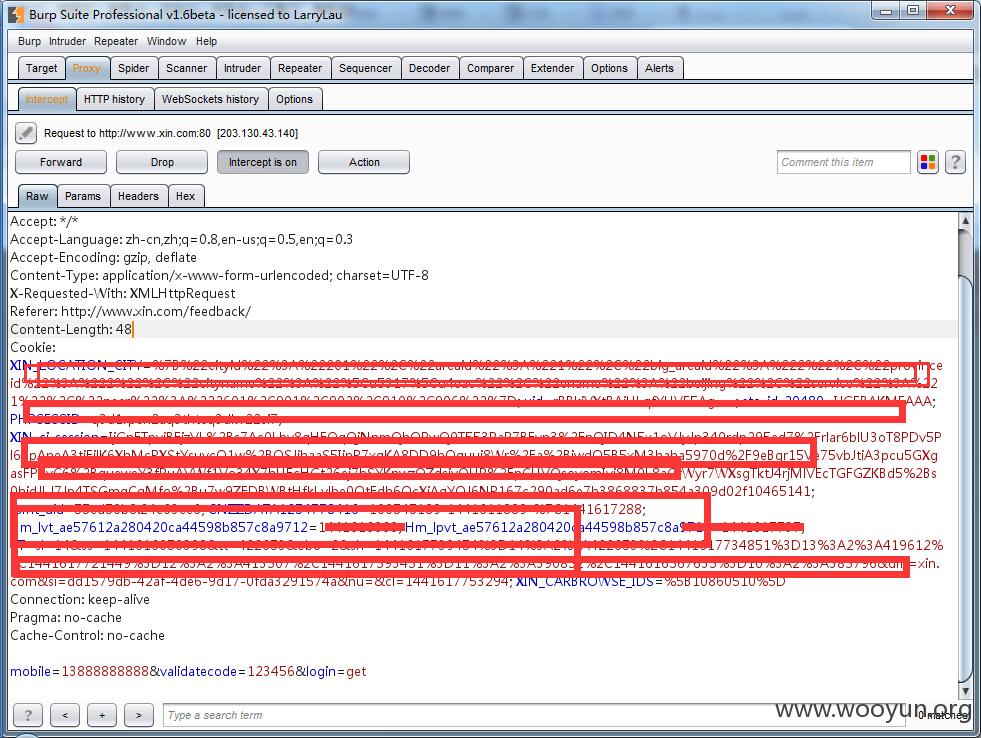Click the Accept-Encoding: gzip, deflate line
Viewport: 981px width, 738px height.
tap(103, 257)
